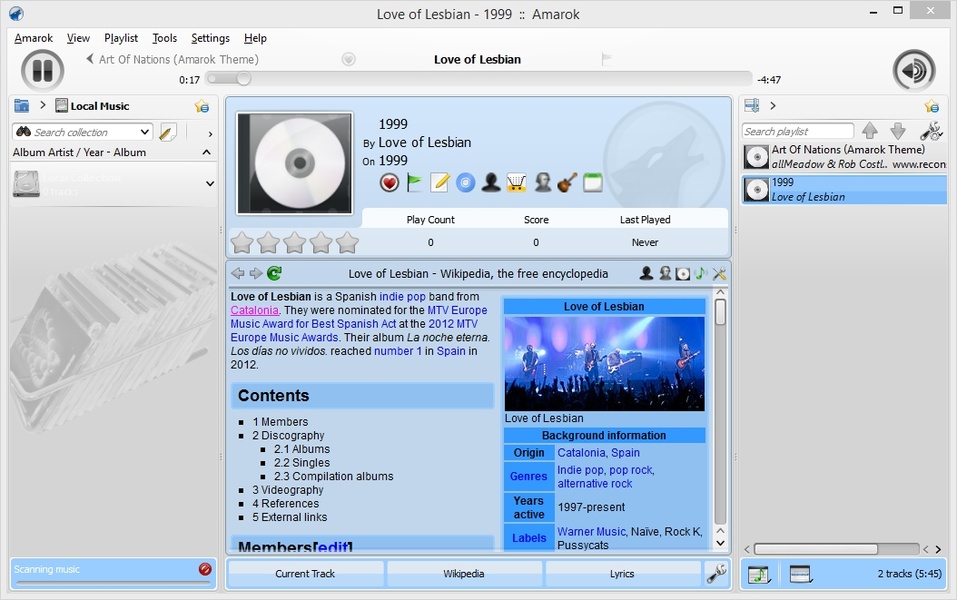Go to previous track Art Of Nations
Viewport: 957px width, 600px height.
173,59
